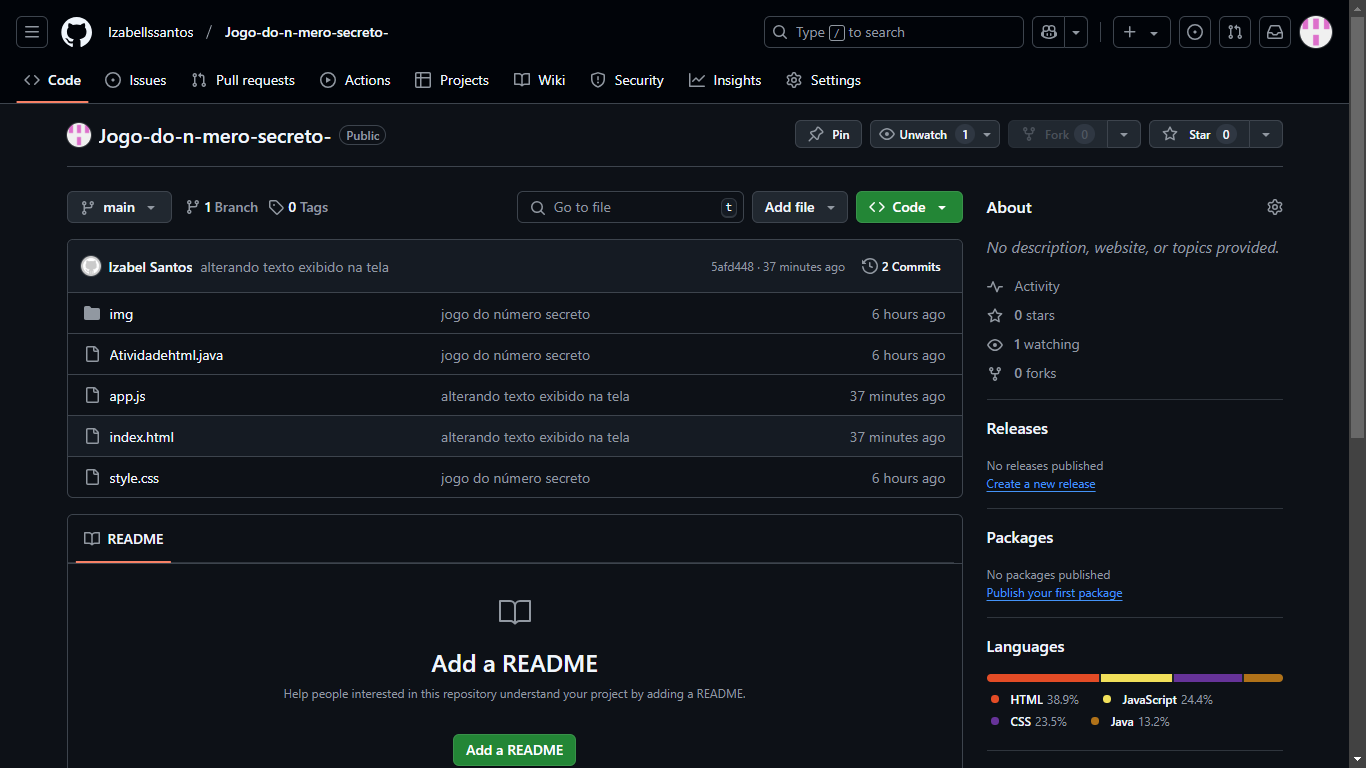Open the create new plus dropdown

pos(1141,32)
